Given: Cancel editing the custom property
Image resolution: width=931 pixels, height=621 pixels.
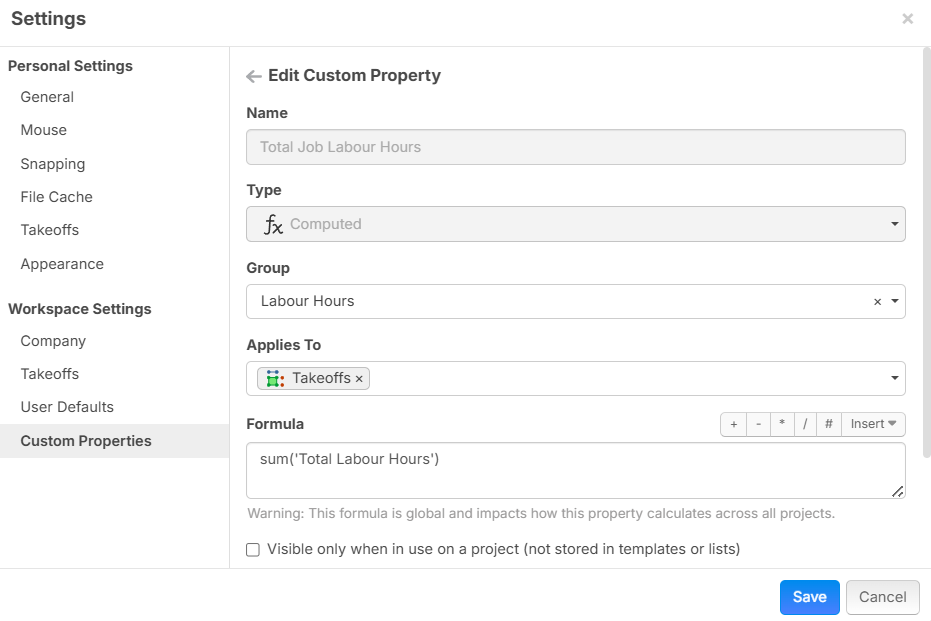Looking at the screenshot, I should click(x=882, y=597).
